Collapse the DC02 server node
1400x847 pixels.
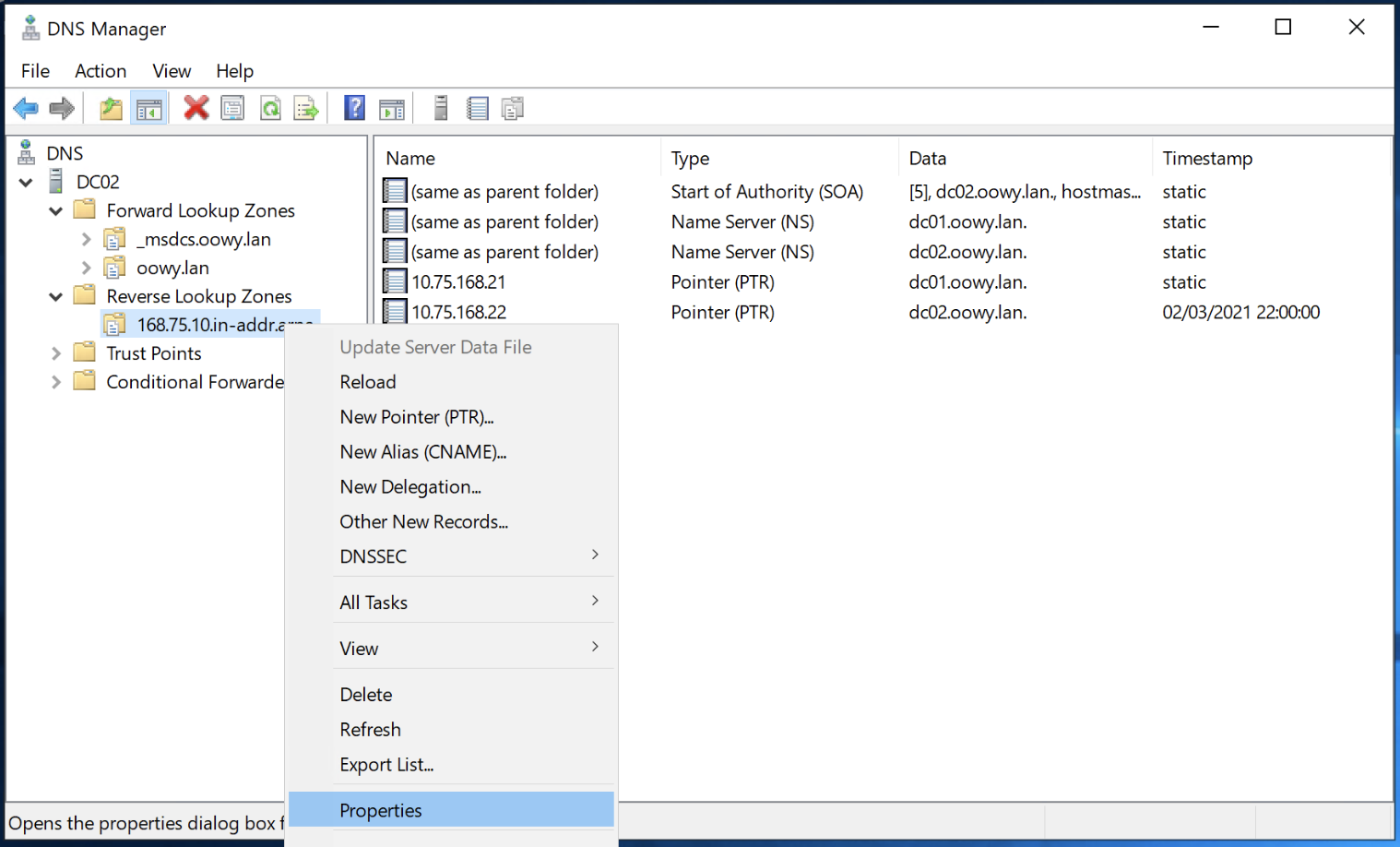(x=26, y=183)
